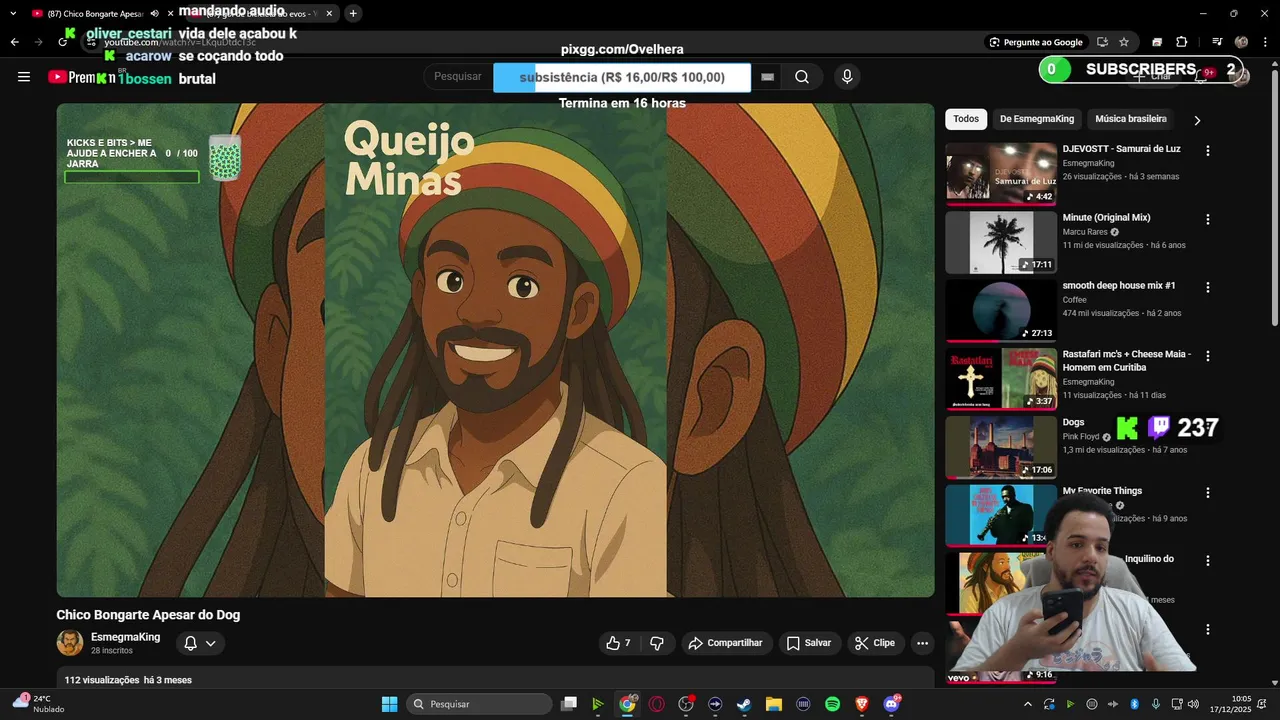Open Rastafari mc's Cheese Maia thumbnail

(x=1001, y=379)
